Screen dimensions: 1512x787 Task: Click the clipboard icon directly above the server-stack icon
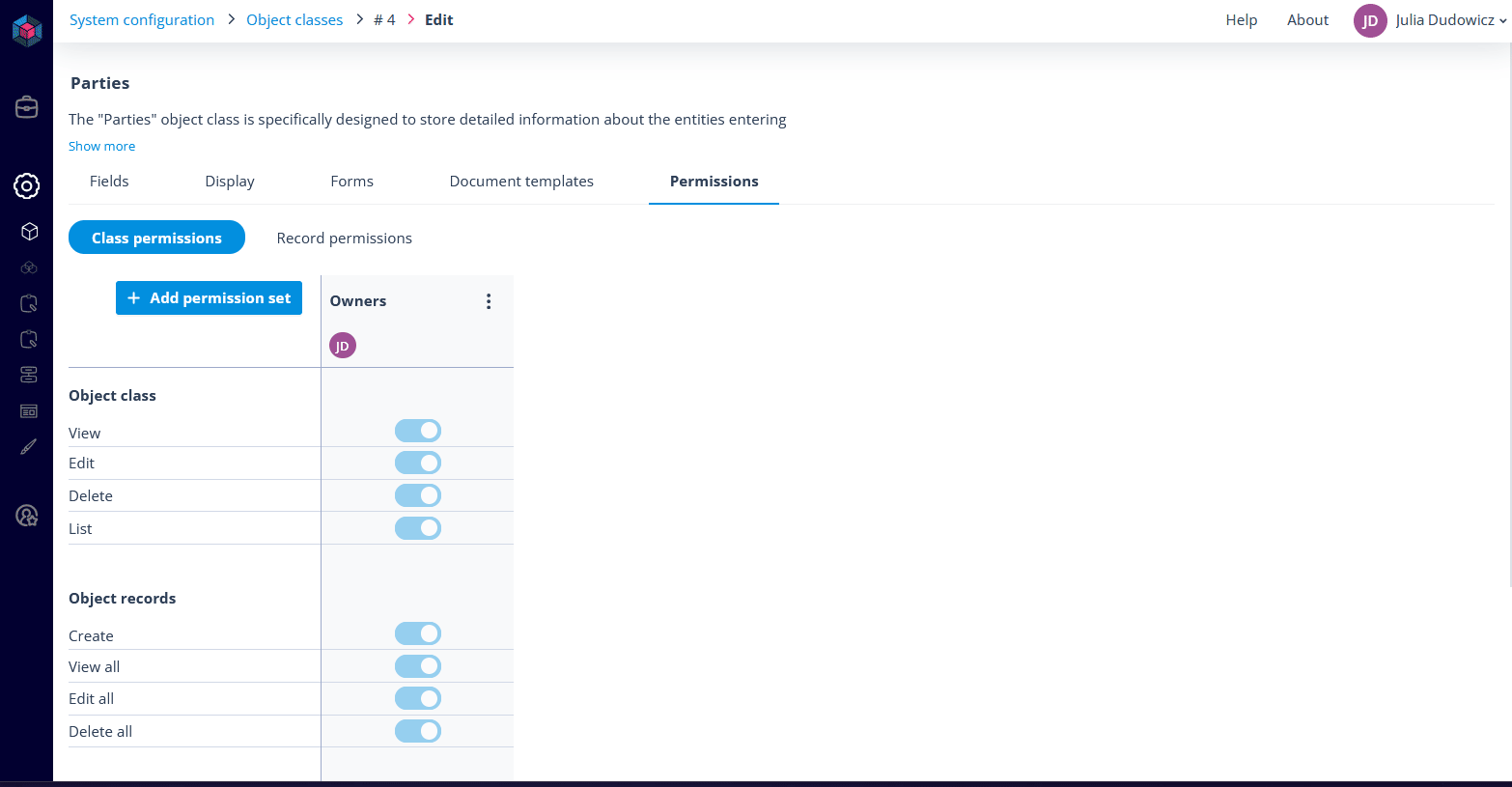pos(29,339)
